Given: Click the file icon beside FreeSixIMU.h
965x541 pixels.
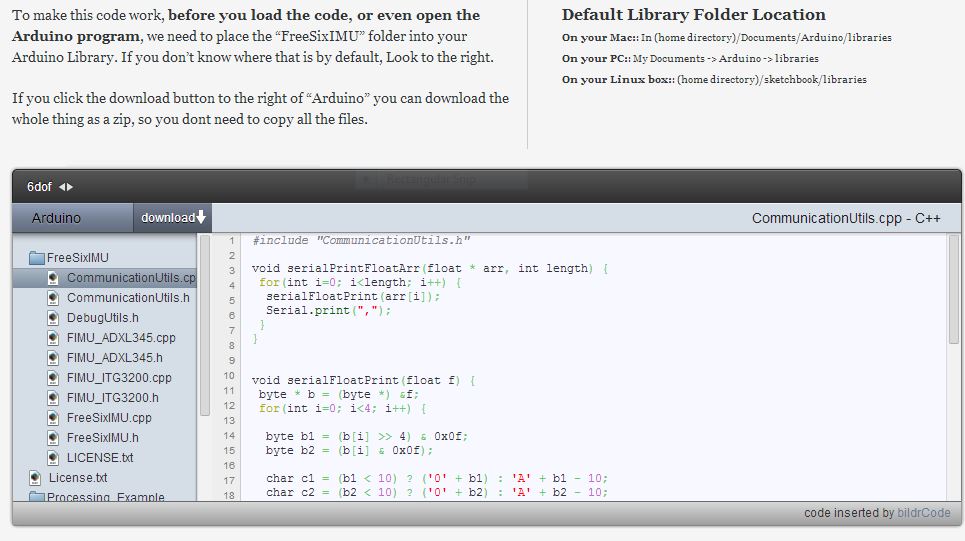Looking at the screenshot, I should pyautogui.click(x=54, y=438).
